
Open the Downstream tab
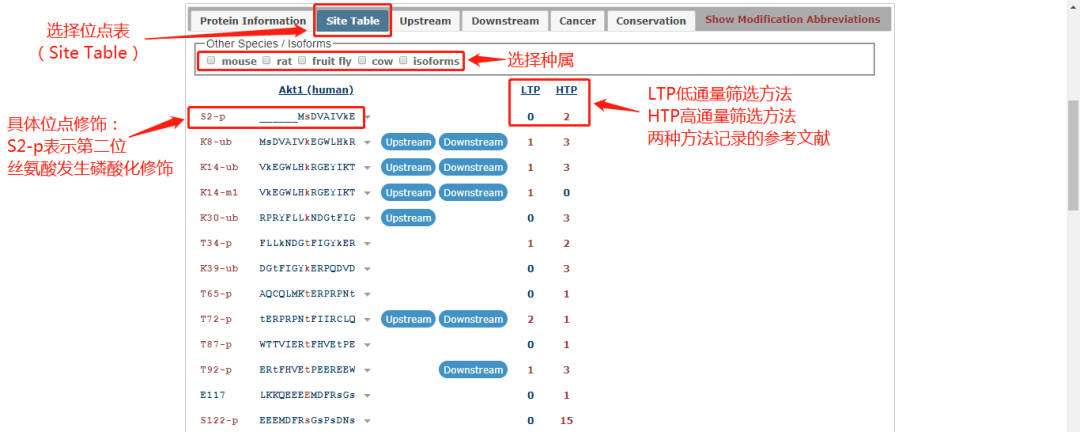505,21
